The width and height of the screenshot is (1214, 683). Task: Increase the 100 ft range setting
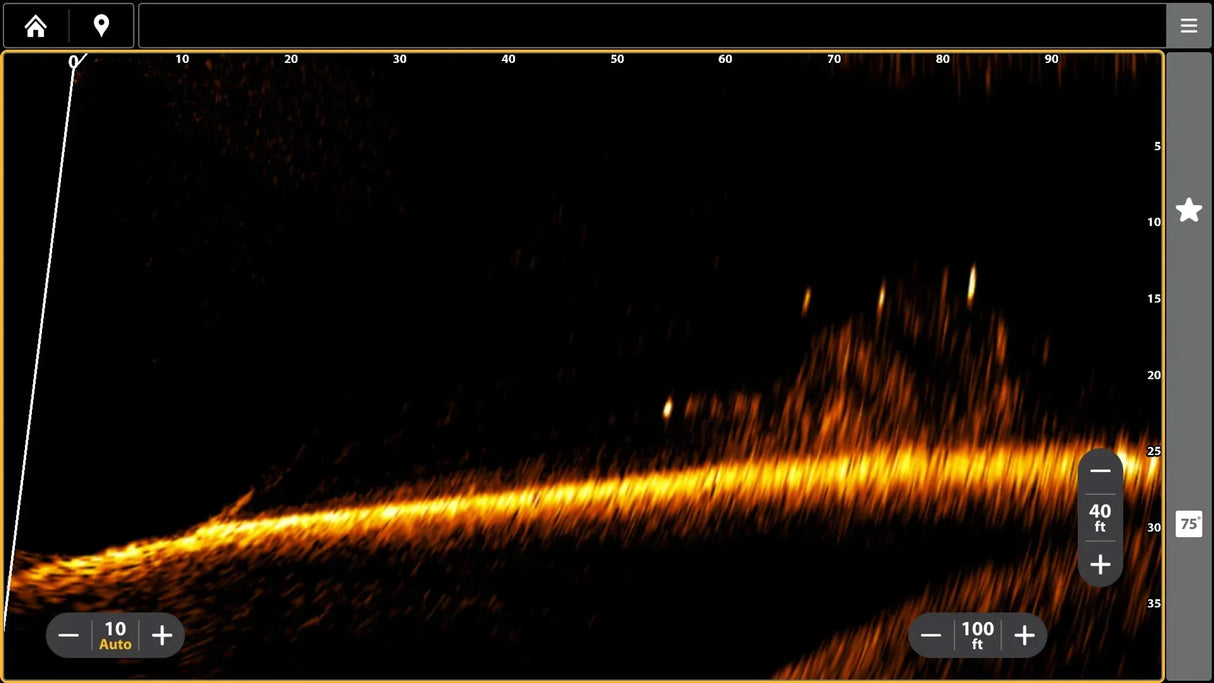[x=1024, y=634]
